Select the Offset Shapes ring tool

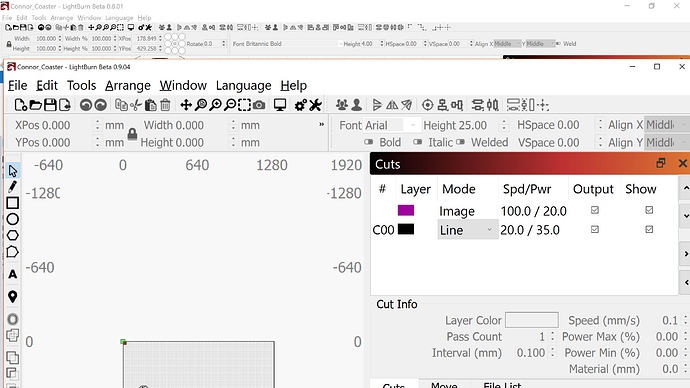13,319
